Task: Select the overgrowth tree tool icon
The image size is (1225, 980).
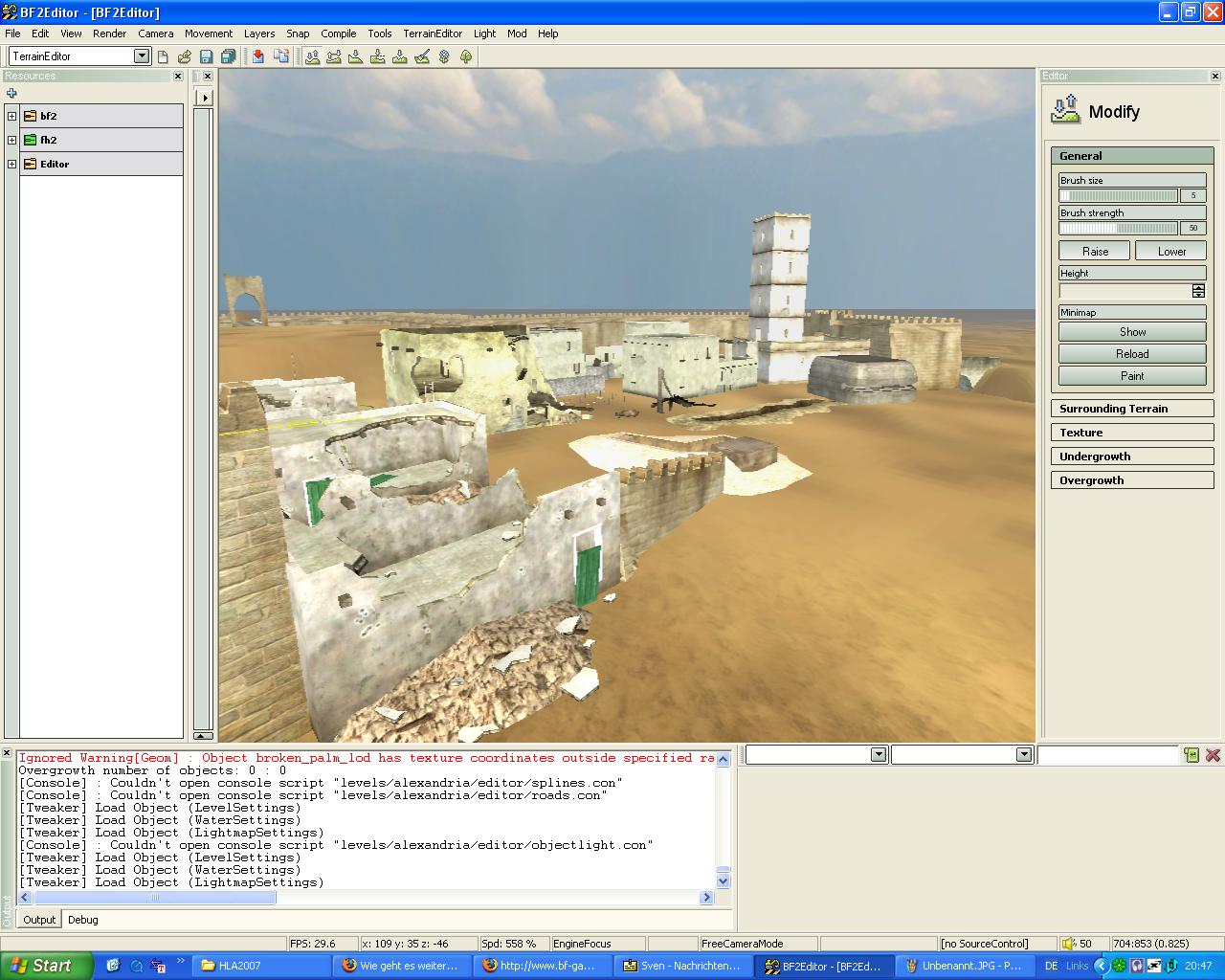Action: (466, 56)
